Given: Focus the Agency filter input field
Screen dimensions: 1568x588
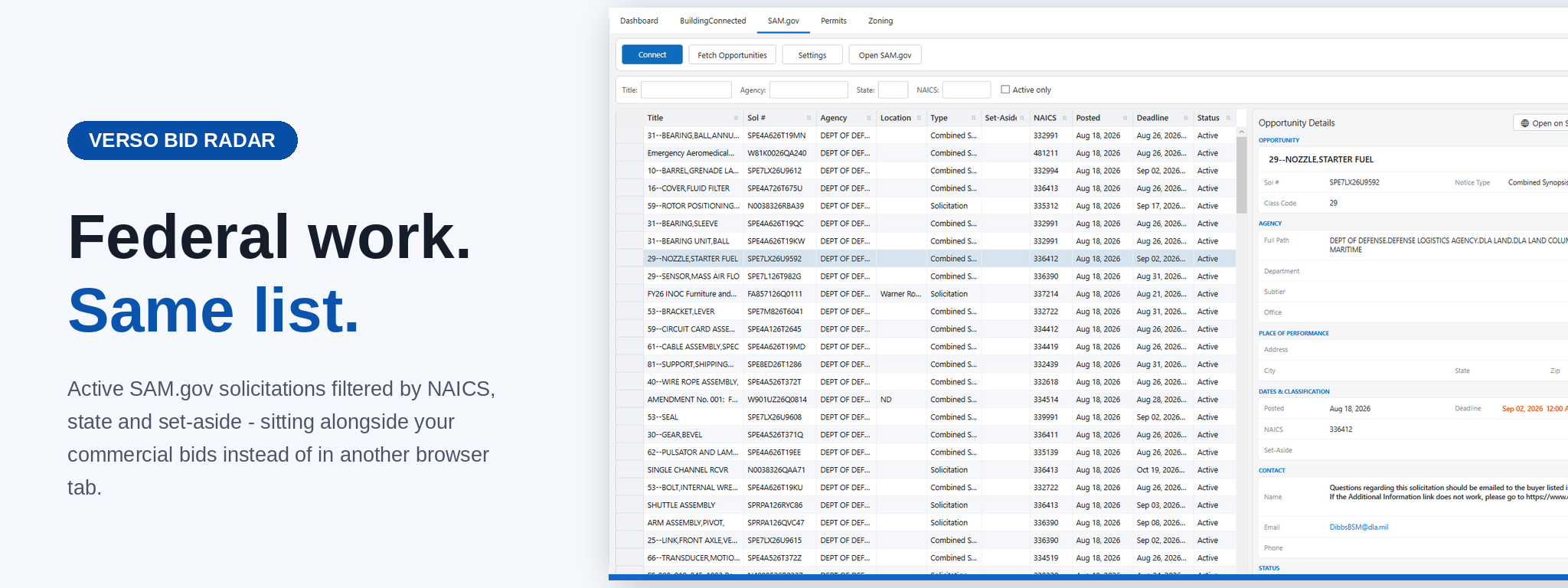Looking at the screenshot, I should coord(808,90).
